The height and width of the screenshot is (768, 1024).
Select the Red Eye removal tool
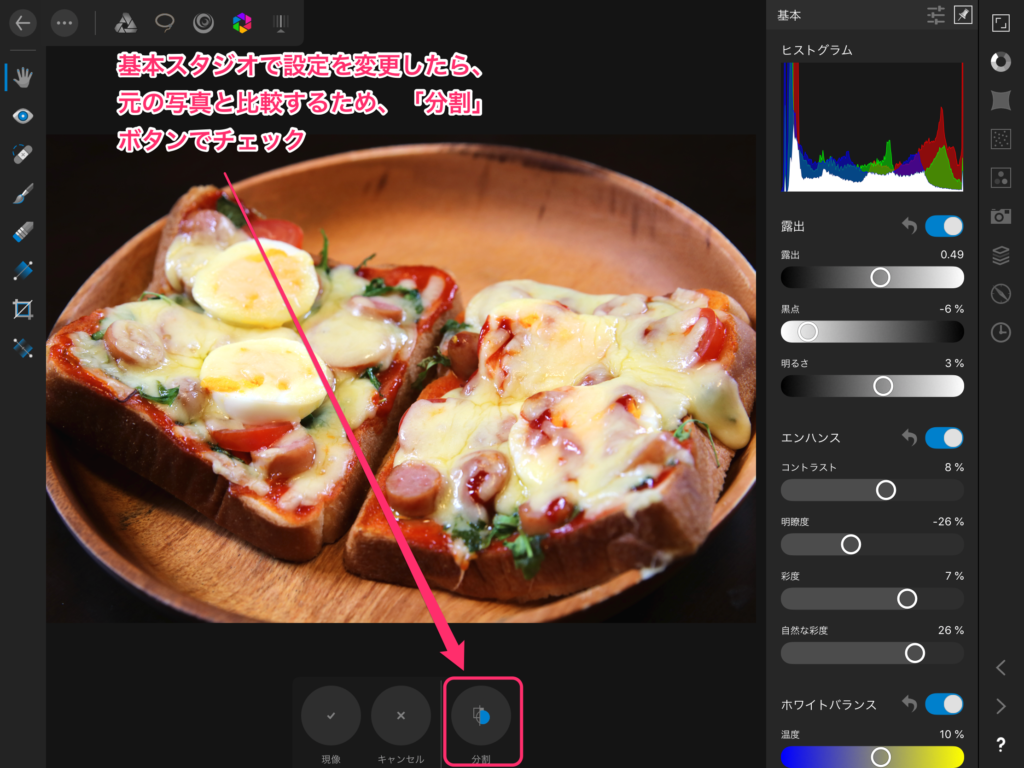tap(23, 116)
